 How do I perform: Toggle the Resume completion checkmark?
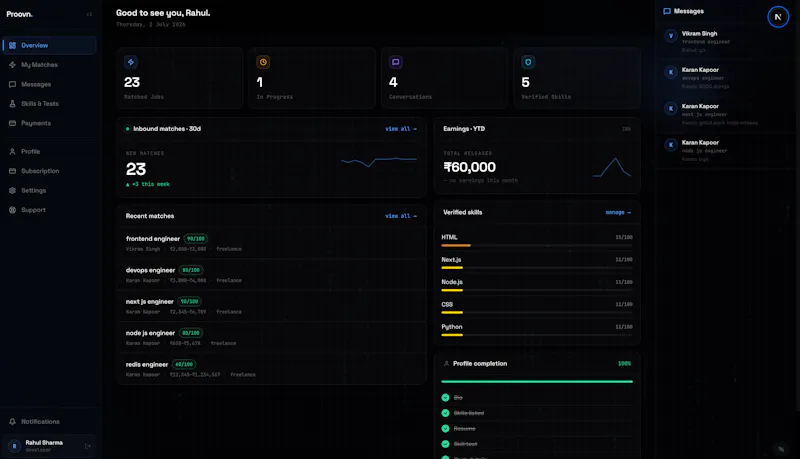coord(445,428)
